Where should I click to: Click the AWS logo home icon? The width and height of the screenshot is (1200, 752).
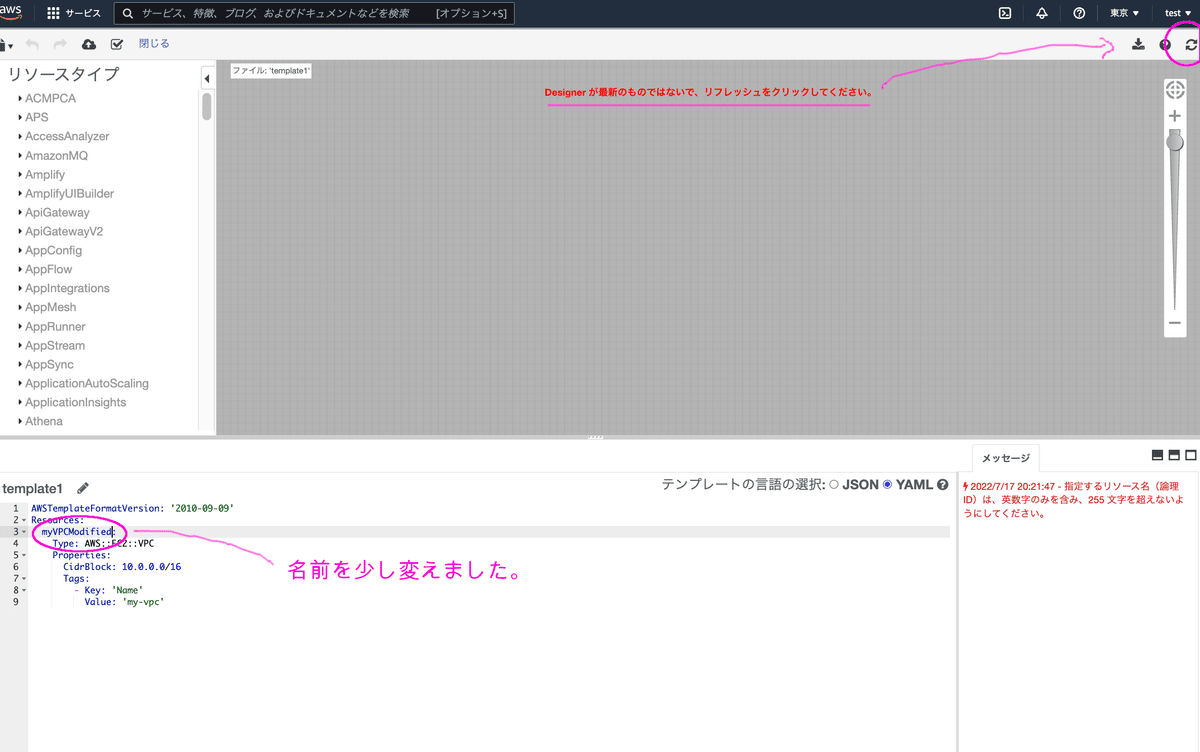point(11,11)
